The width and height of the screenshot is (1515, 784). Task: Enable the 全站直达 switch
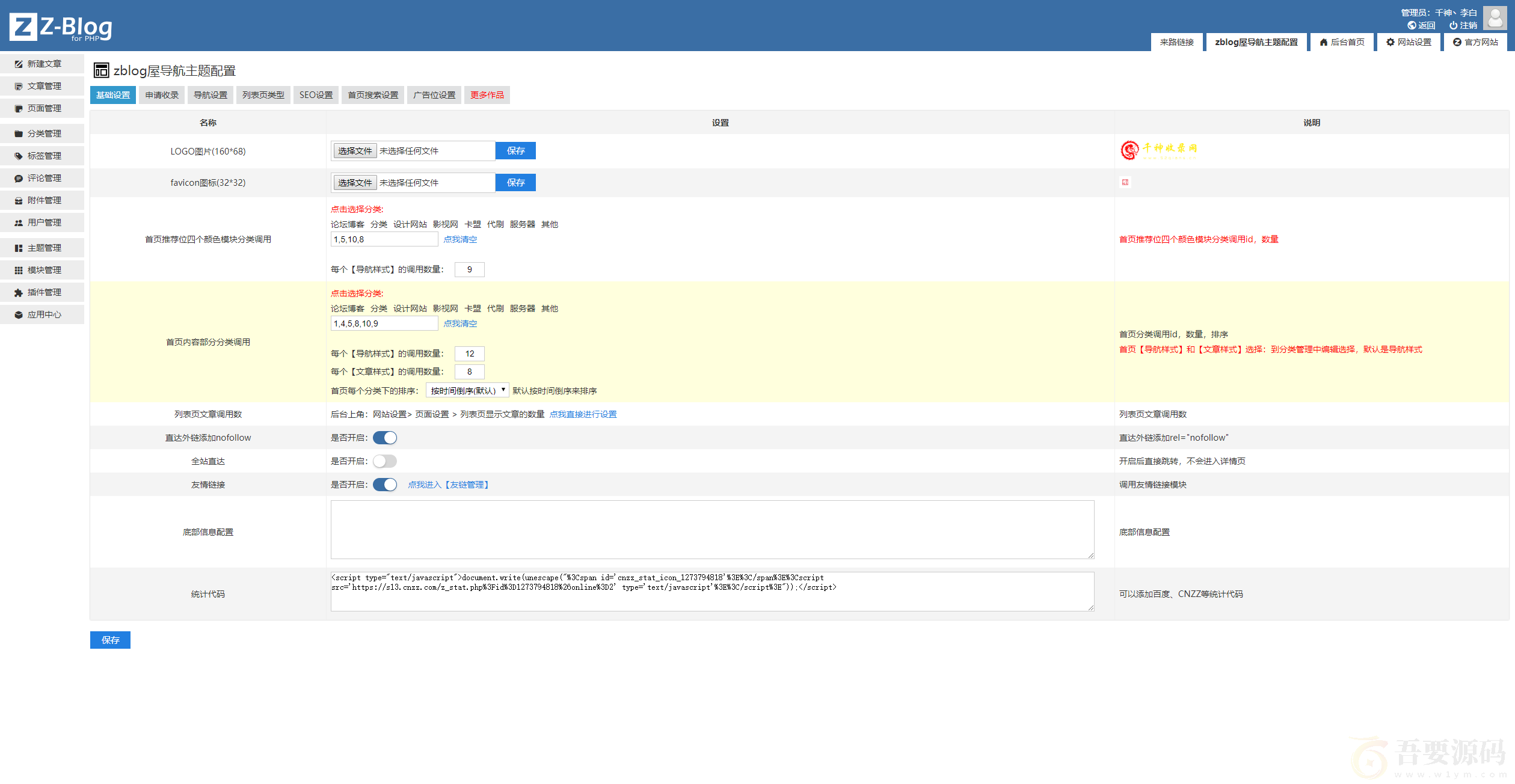coord(385,461)
